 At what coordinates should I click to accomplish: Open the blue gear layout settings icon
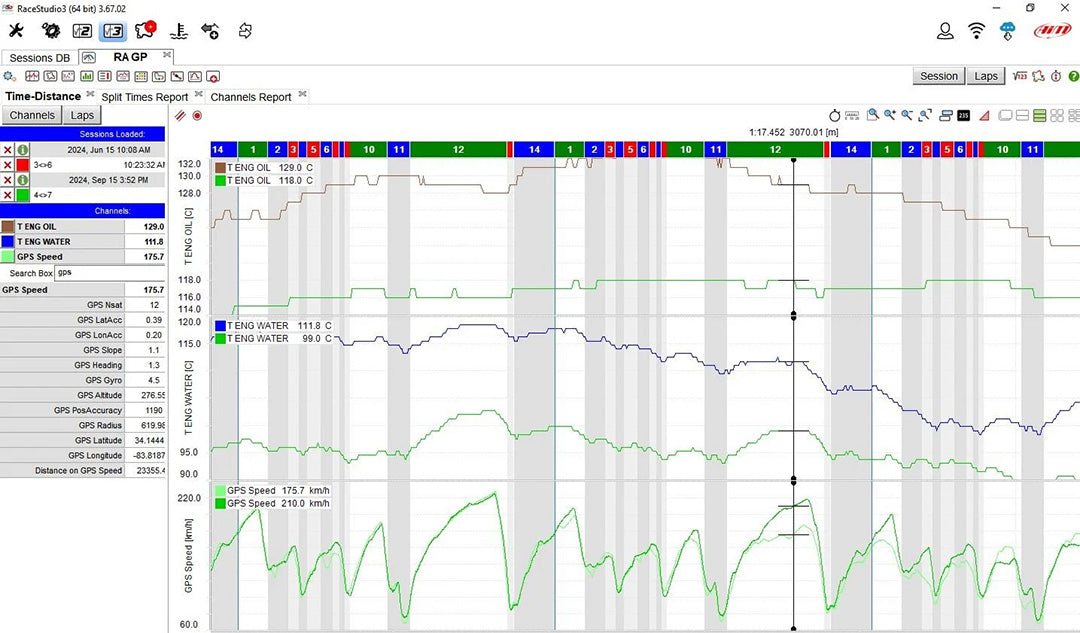10,76
